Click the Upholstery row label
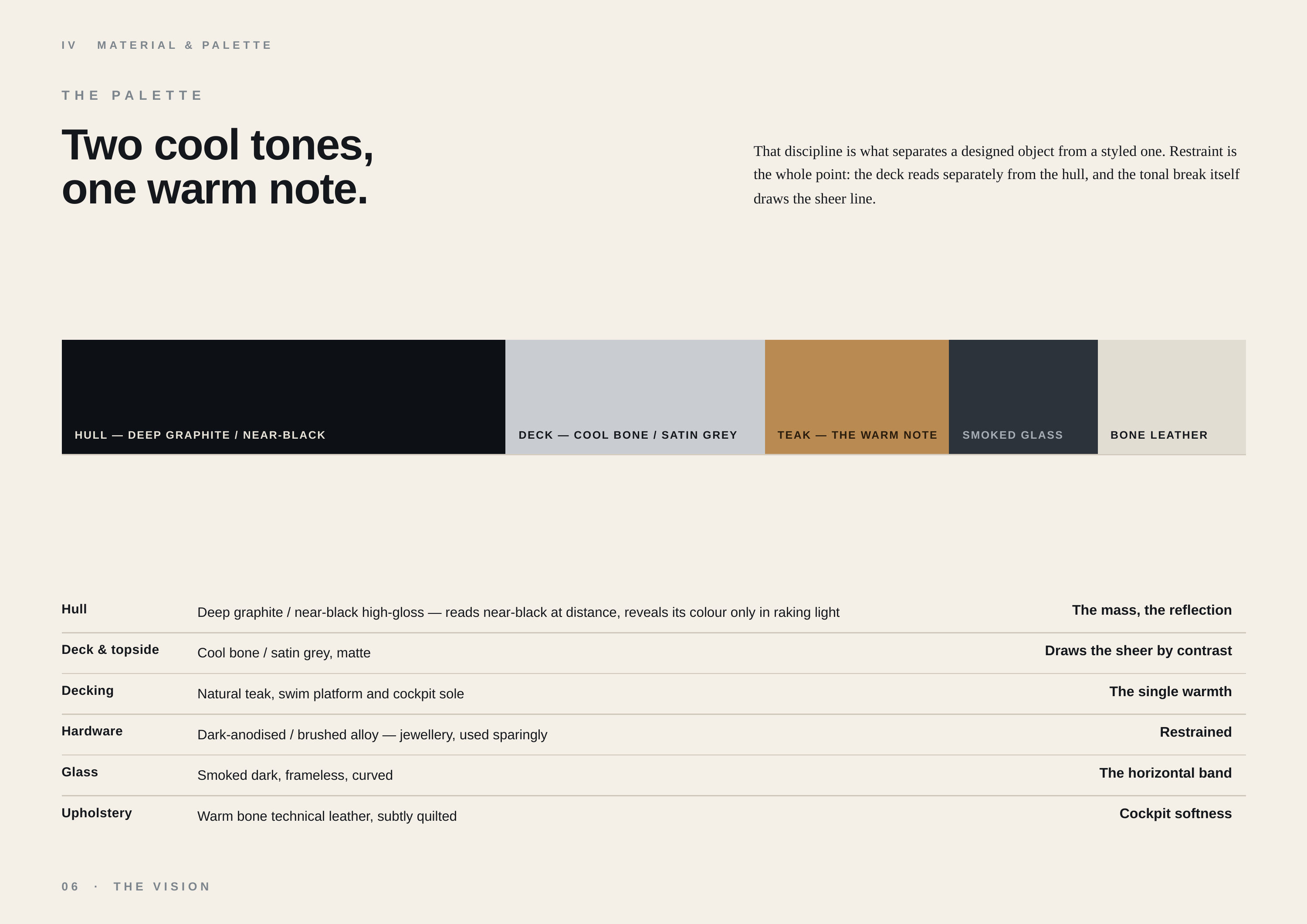Image resolution: width=1307 pixels, height=924 pixels. click(x=97, y=813)
